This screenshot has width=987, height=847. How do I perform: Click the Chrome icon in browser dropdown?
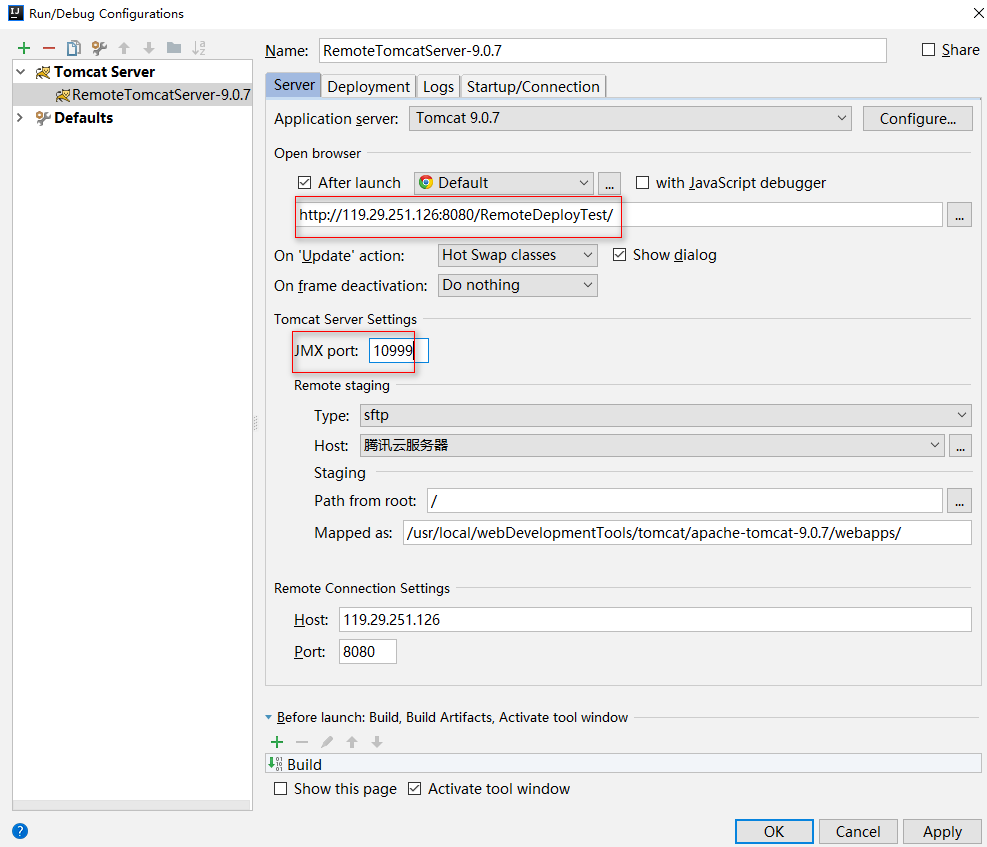[426, 182]
